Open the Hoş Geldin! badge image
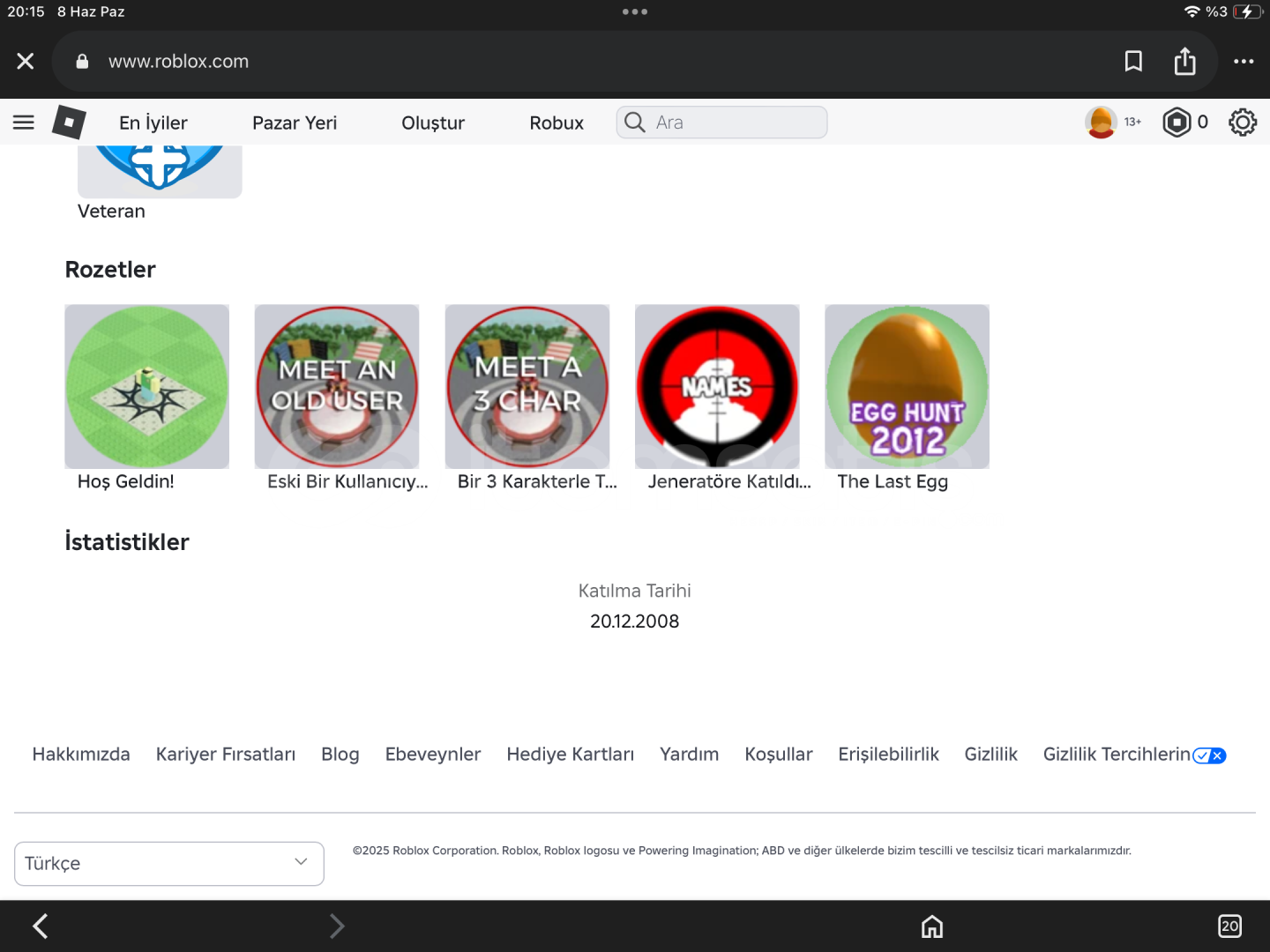This screenshot has width=1270, height=952. (147, 386)
